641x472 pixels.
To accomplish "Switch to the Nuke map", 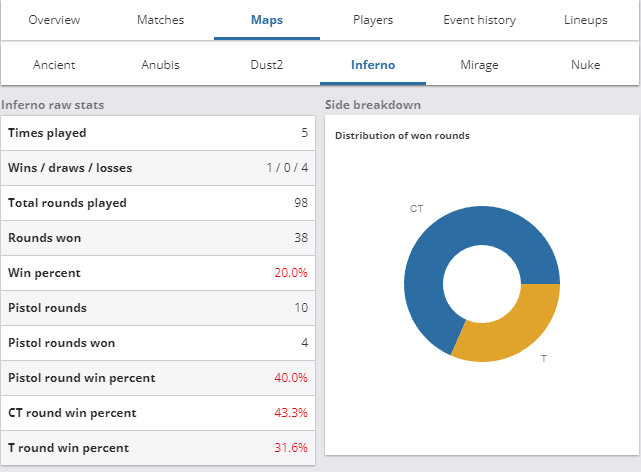I will (585, 65).
